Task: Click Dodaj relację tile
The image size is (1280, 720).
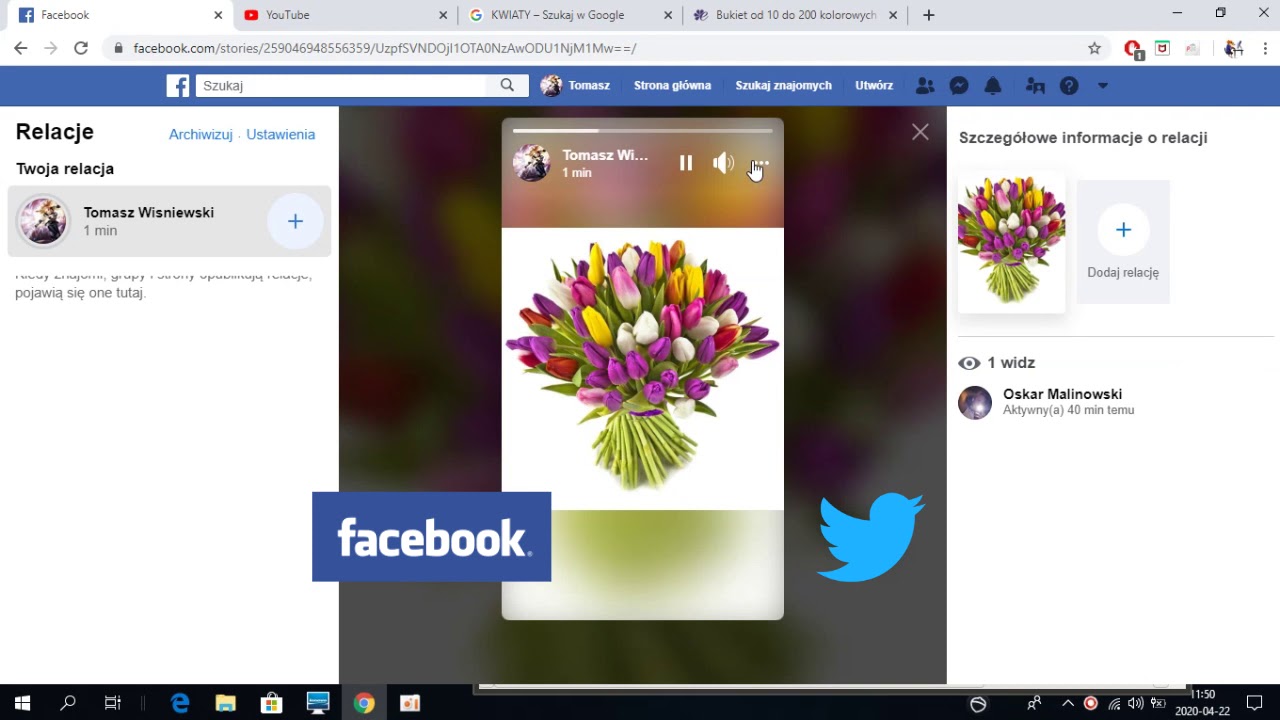Action: pyautogui.click(x=1123, y=242)
